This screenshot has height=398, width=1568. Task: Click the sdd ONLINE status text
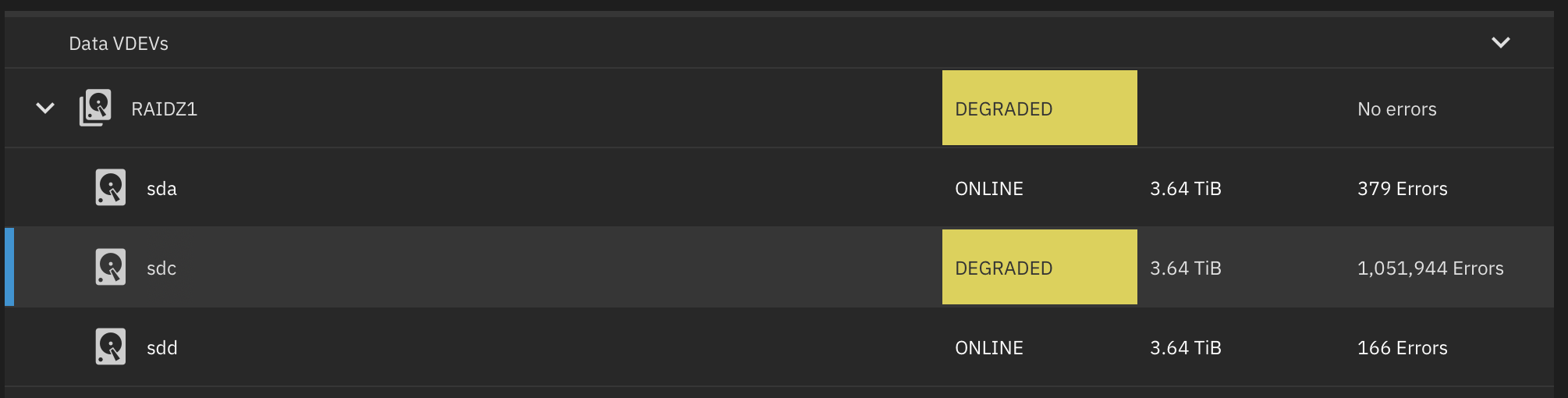tap(989, 348)
